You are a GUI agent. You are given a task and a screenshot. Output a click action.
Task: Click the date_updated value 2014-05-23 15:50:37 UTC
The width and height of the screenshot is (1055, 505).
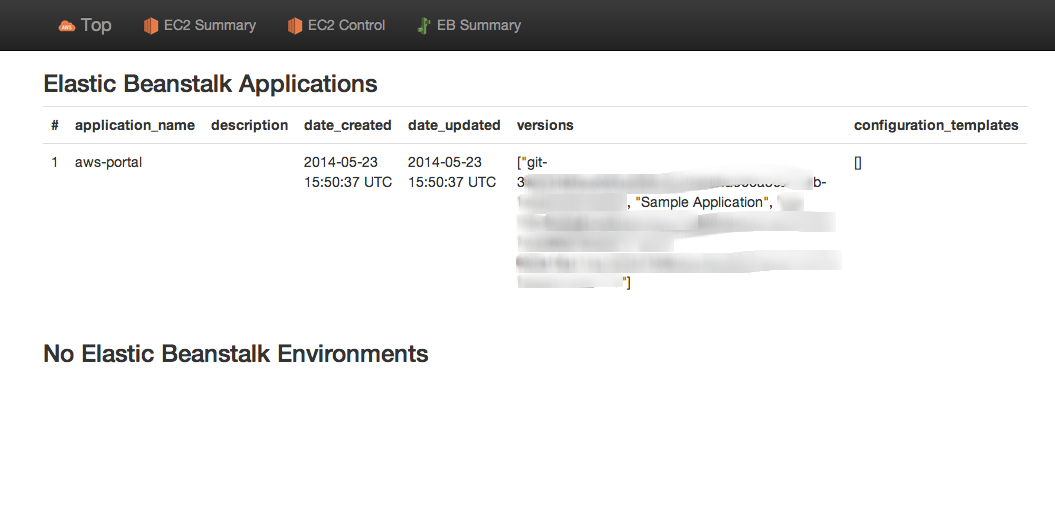click(x=452, y=172)
